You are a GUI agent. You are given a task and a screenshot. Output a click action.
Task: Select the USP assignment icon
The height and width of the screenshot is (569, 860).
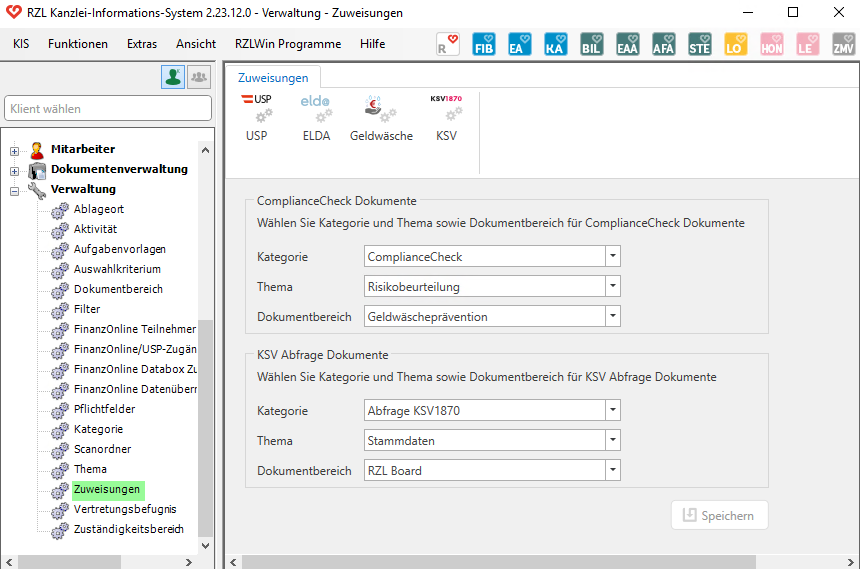click(257, 117)
